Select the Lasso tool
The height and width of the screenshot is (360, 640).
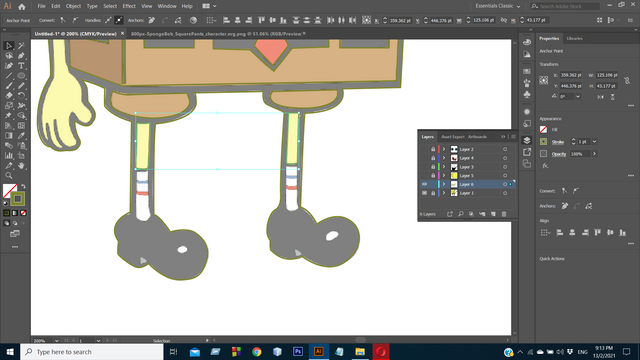(x=9, y=56)
